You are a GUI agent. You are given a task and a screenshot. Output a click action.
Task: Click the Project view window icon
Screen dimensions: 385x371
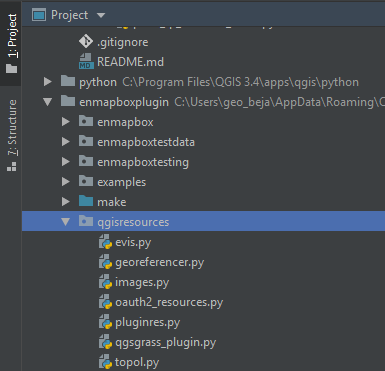tap(39, 15)
